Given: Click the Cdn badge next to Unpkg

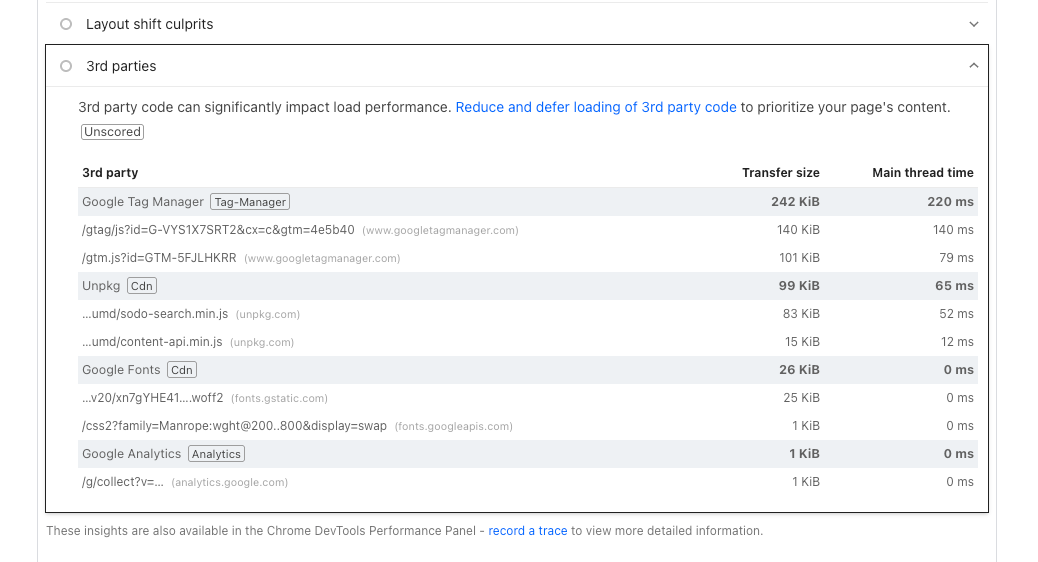Looking at the screenshot, I should pos(142,286).
